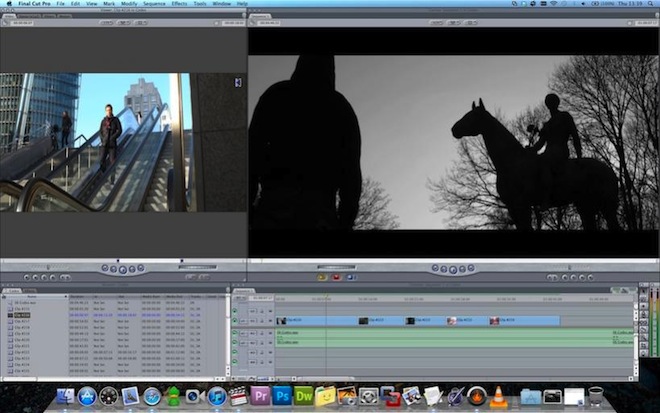Click the VLC traffic cone icon
The width and height of the screenshot is (660, 413).
click(x=499, y=396)
